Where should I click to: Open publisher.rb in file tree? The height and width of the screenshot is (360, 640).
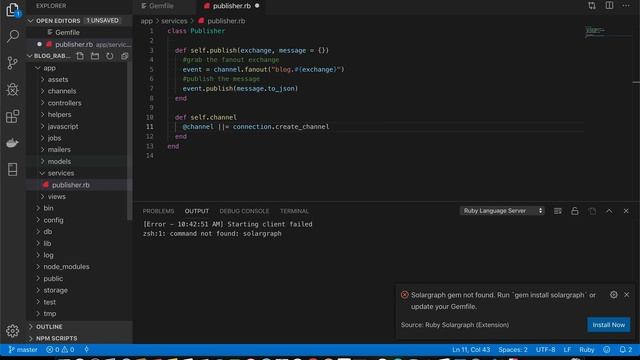point(80,185)
